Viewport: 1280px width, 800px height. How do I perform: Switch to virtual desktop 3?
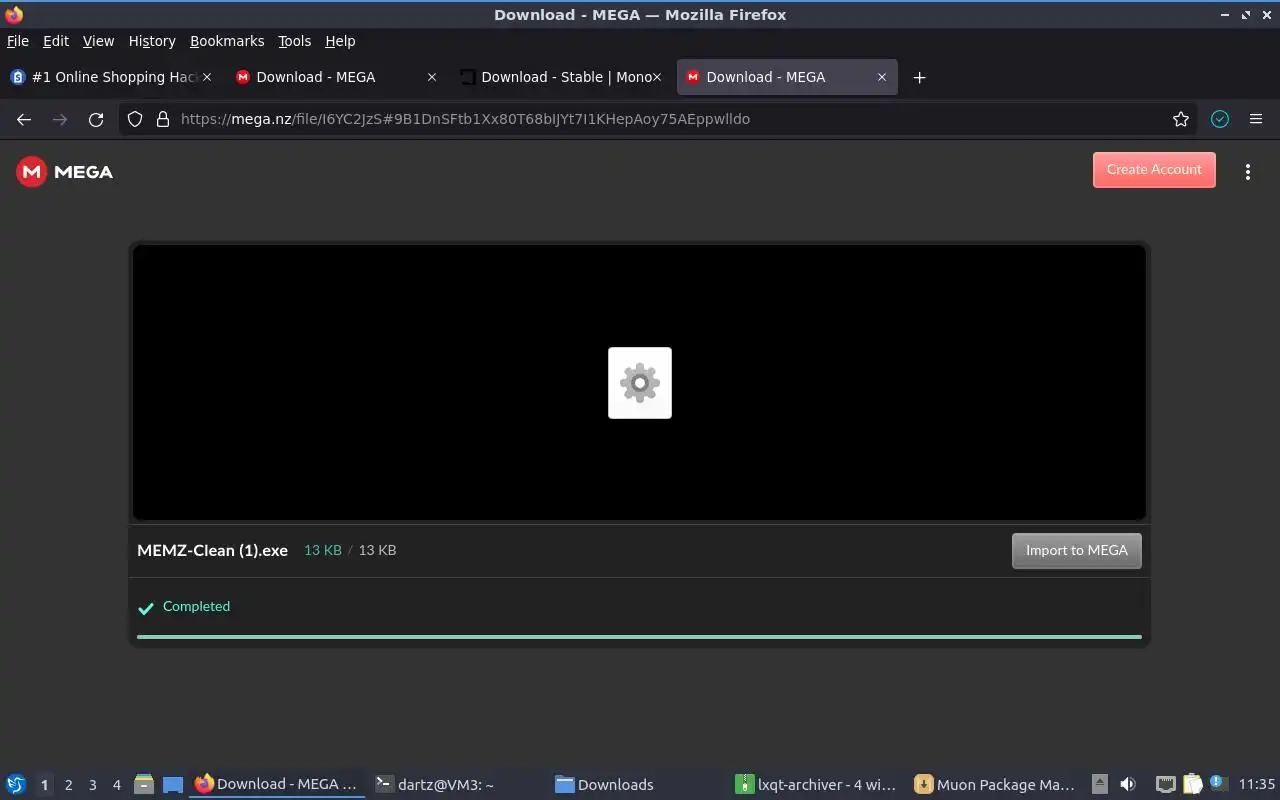[92, 785]
